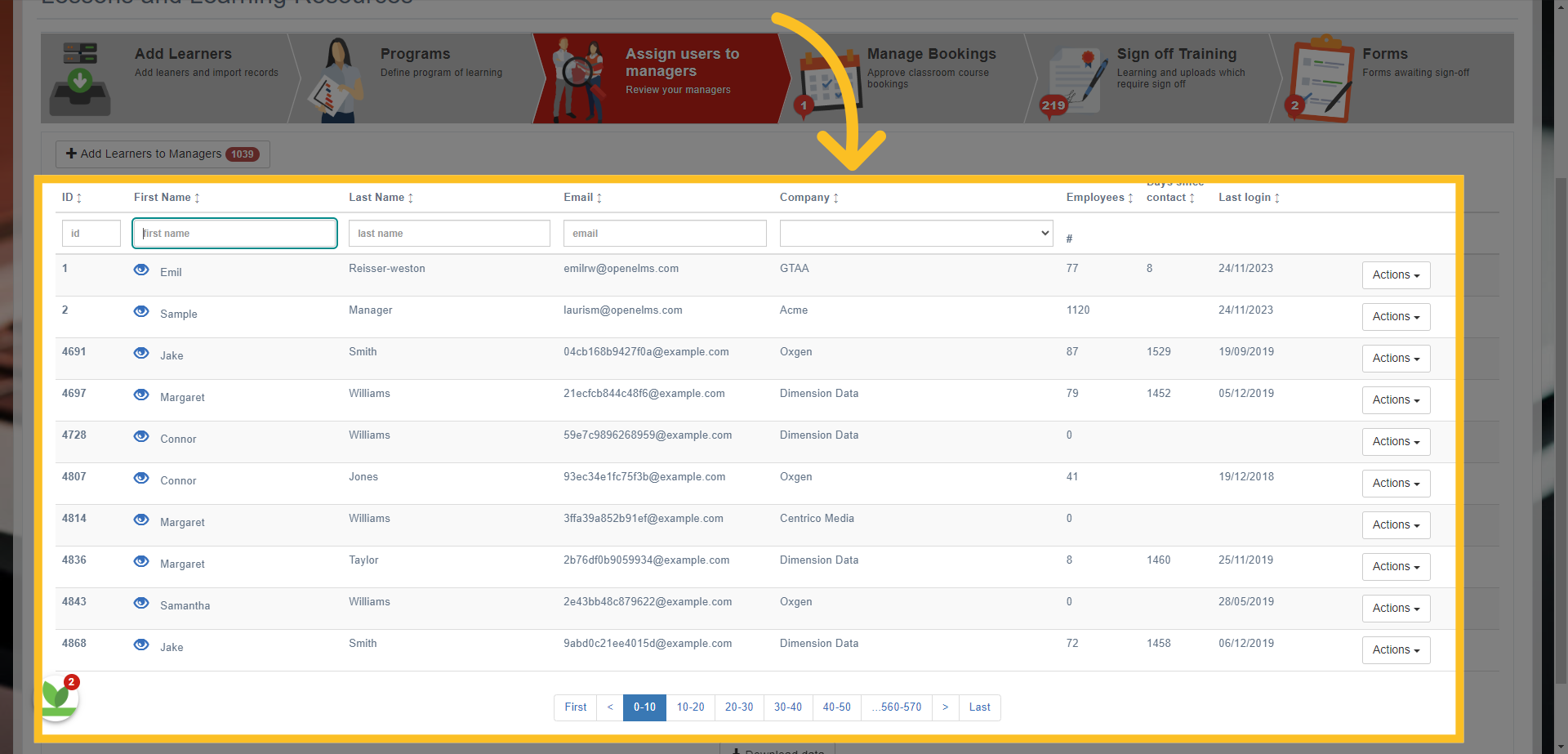Open the Programs woman icon

coord(336,80)
